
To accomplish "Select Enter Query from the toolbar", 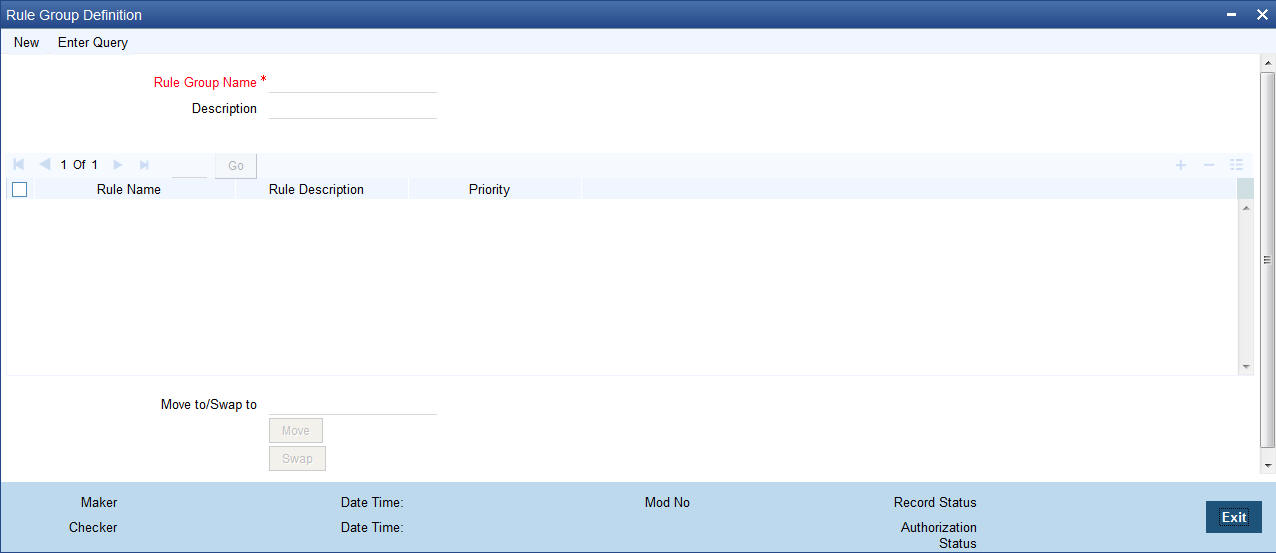I will pyautogui.click(x=93, y=42).
